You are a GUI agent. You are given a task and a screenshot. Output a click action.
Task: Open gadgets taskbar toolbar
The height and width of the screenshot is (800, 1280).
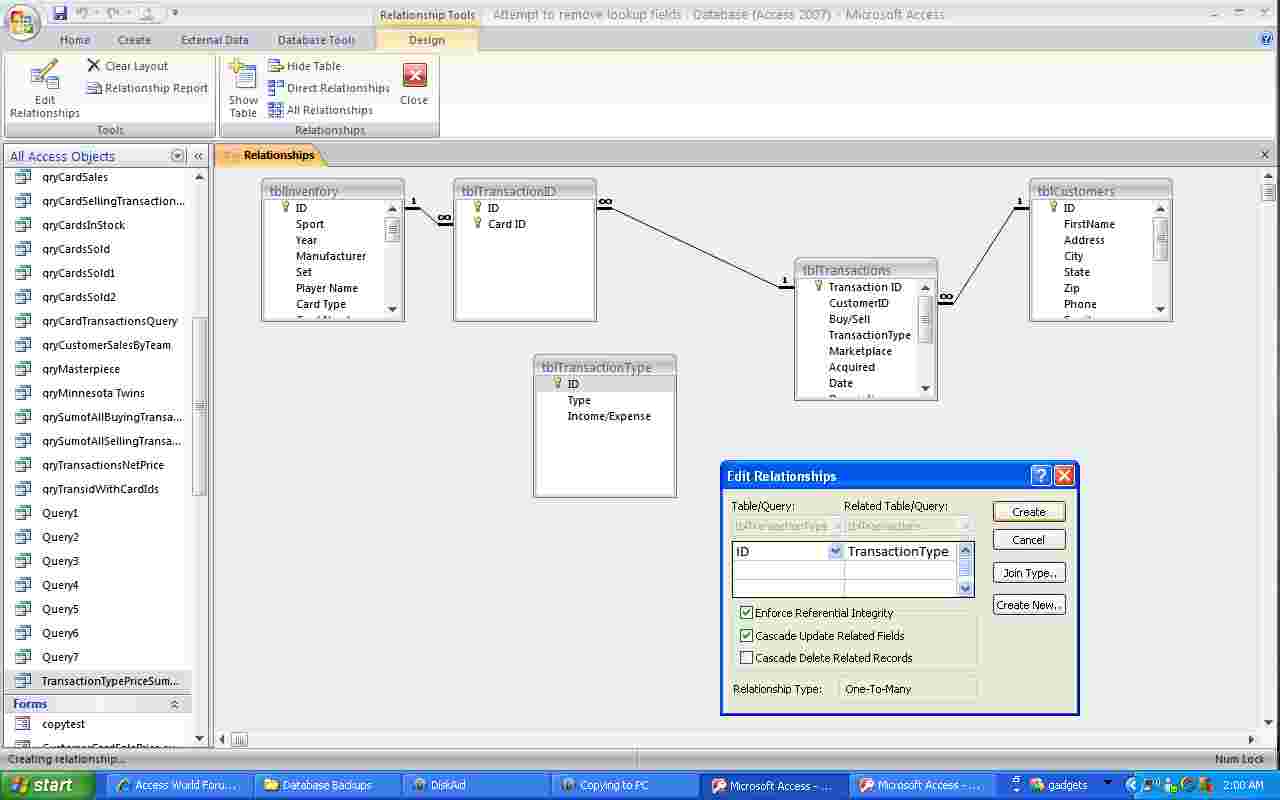click(x=1059, y=785)
